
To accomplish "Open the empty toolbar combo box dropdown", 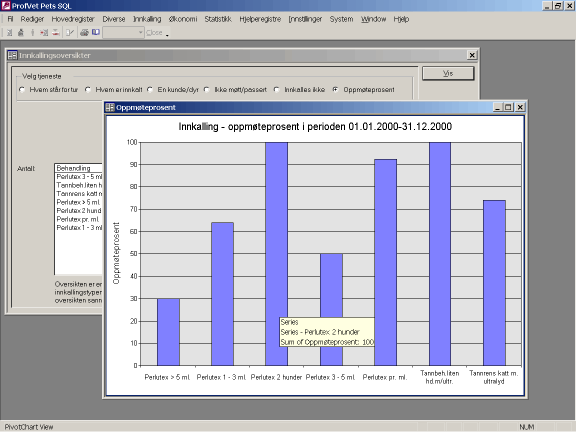I will [140, 33].
